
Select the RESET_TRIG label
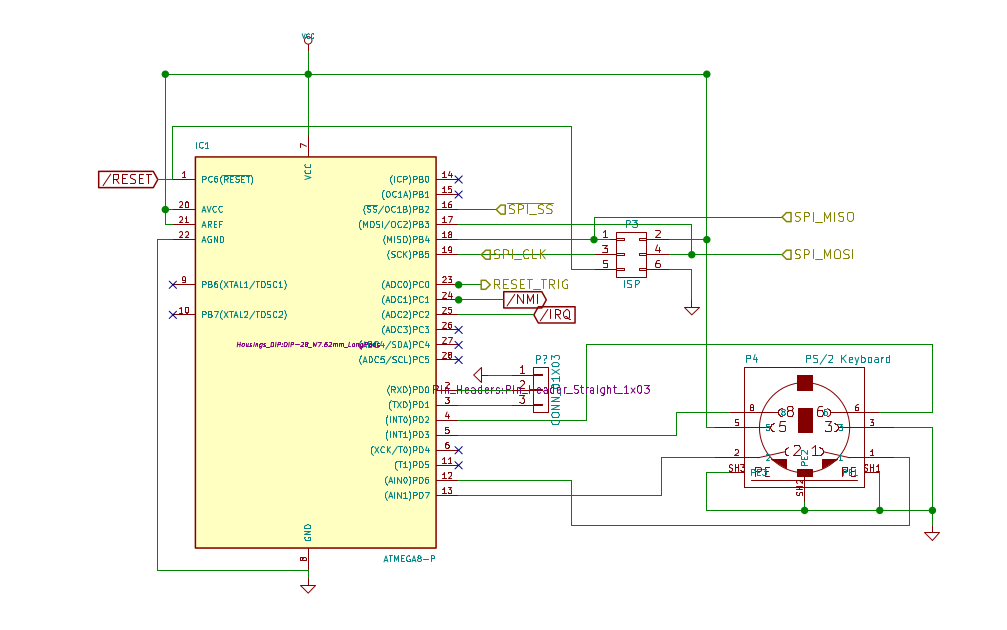(525, 284)
